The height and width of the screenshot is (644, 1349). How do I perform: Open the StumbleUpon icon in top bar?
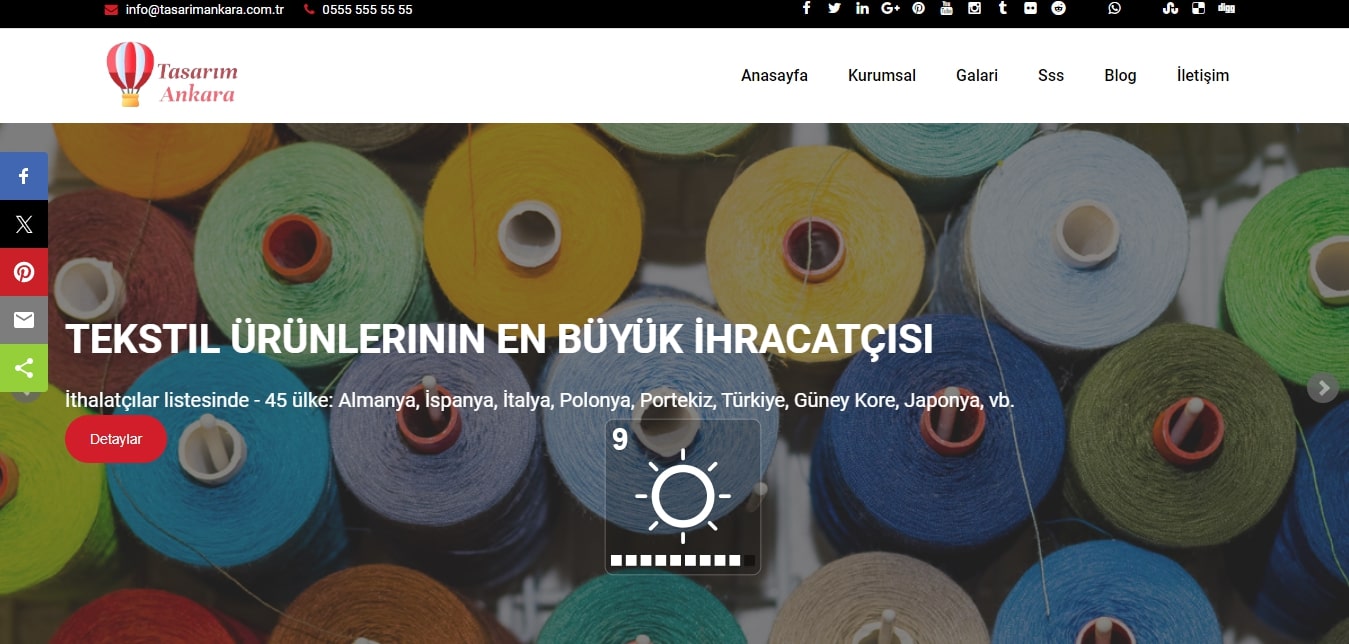(1170, 9)
